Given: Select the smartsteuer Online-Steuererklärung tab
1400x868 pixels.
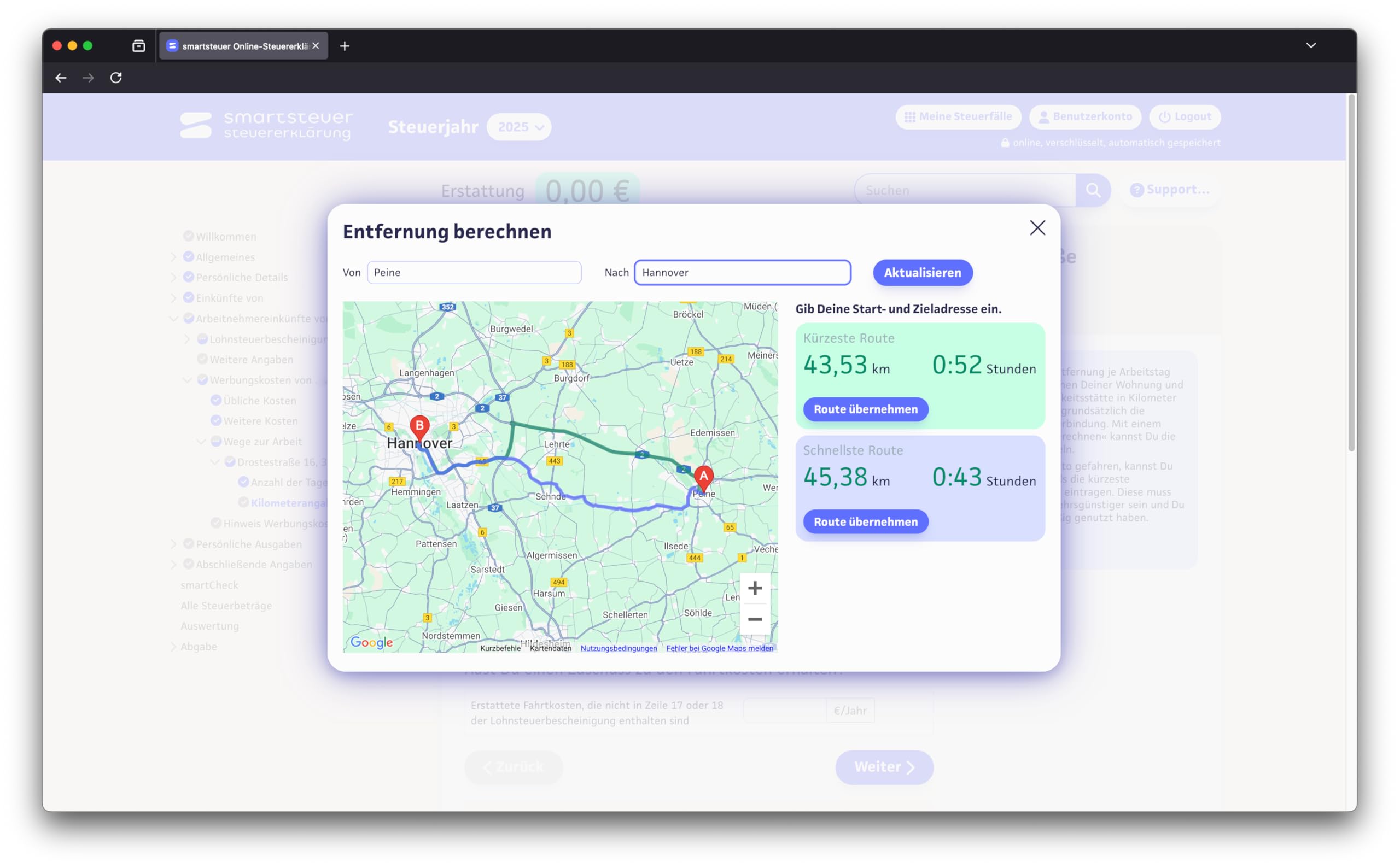Looking at the screenshot, I should point(243,46).
